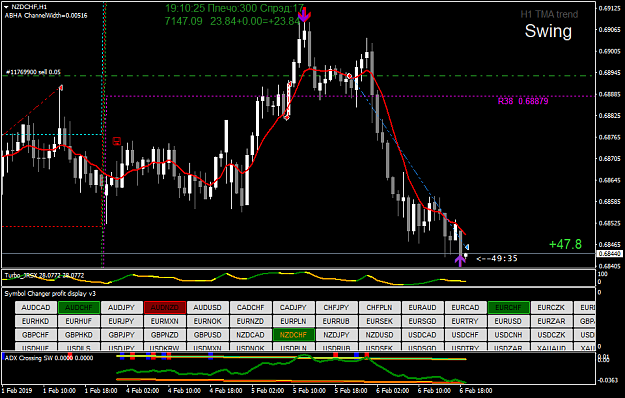Click the active NZDCHF symbol button
This screenshot has height=398, width=625.
293,335
